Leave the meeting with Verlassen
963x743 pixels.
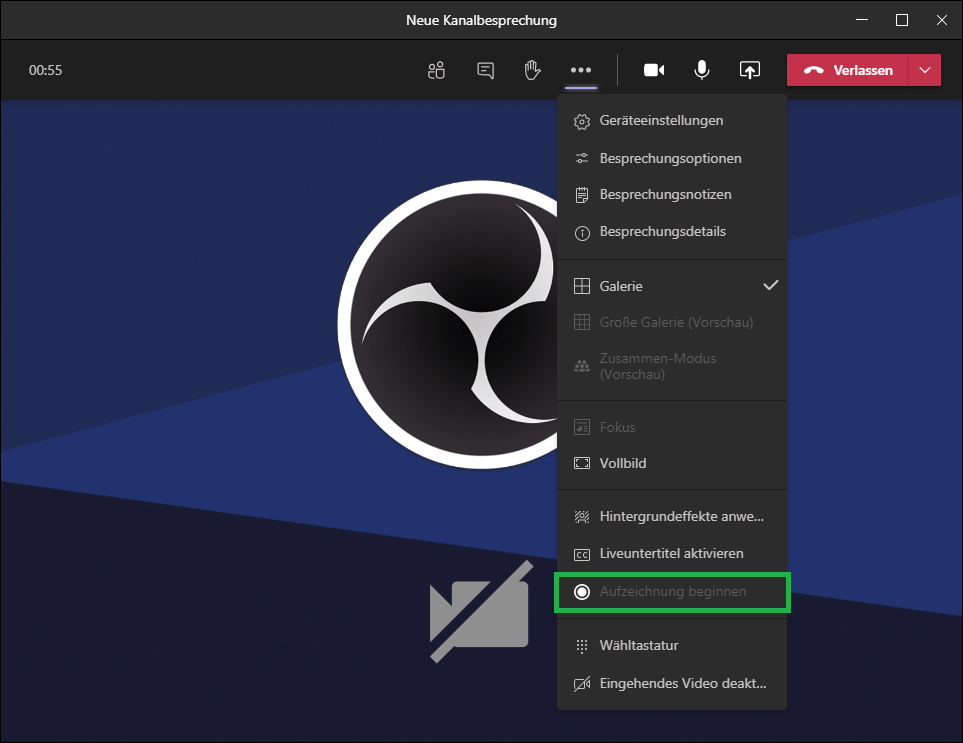[x=848, y=70]
